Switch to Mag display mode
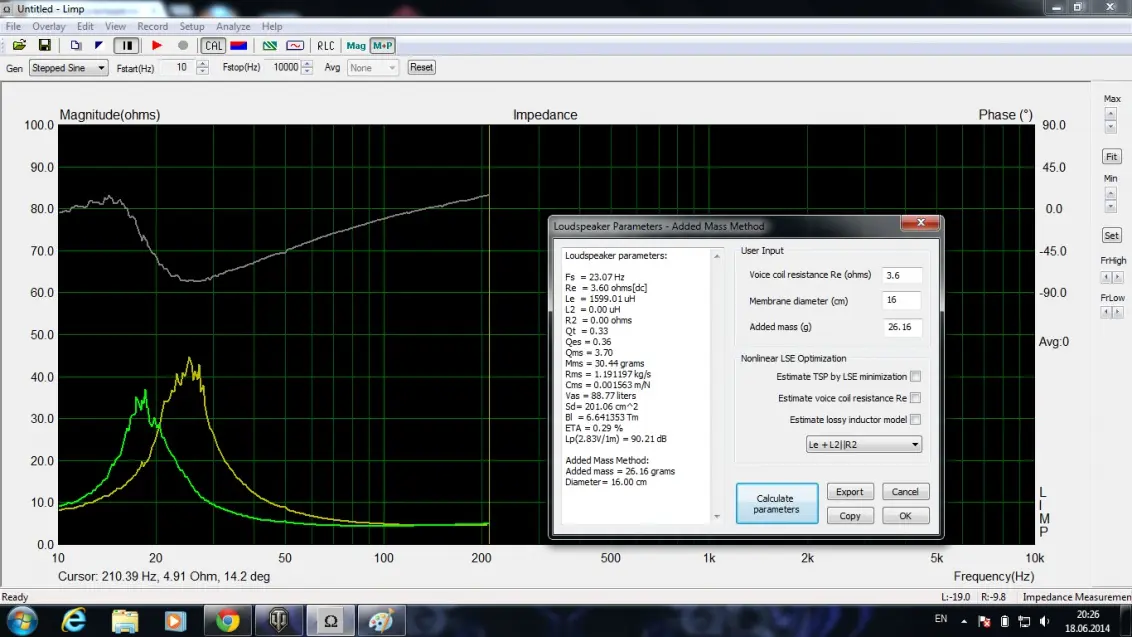 pos(356,45)
